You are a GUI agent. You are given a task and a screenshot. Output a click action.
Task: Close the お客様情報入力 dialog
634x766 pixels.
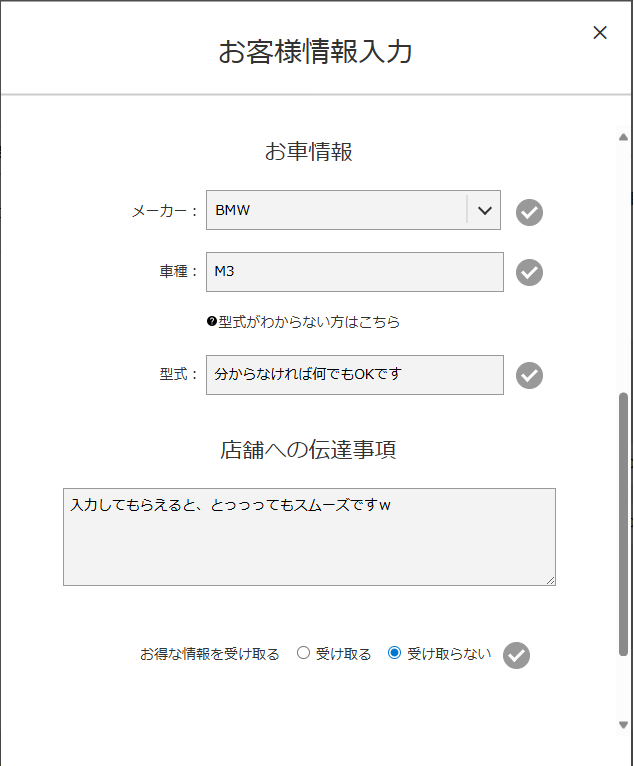[x=600, y=32]
